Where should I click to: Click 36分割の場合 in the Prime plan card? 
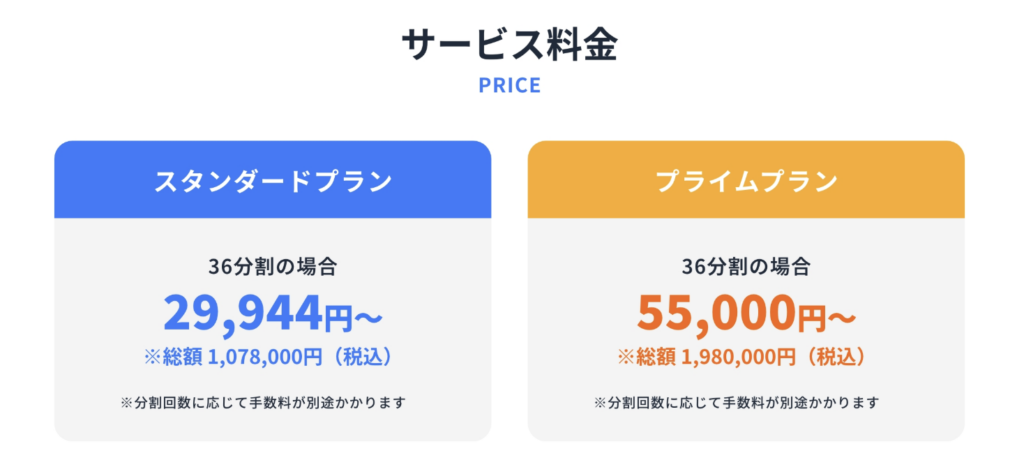click(746, 267)
